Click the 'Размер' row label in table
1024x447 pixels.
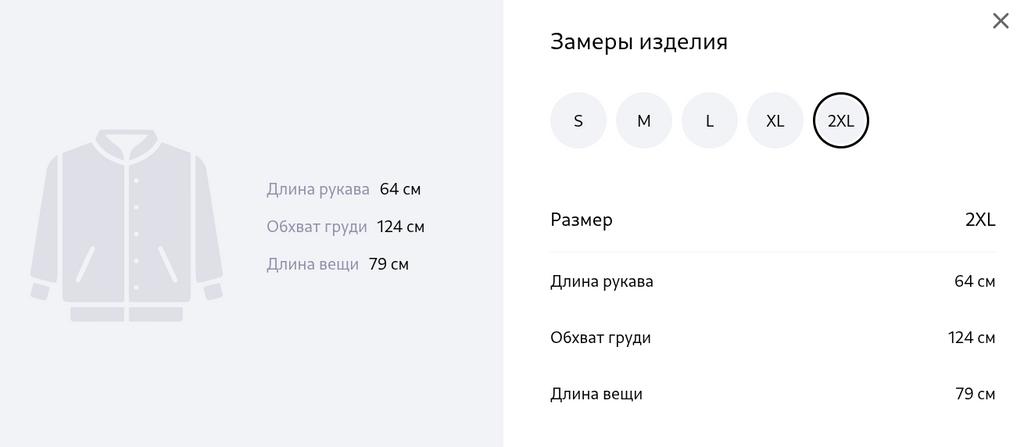coord(581,220)
